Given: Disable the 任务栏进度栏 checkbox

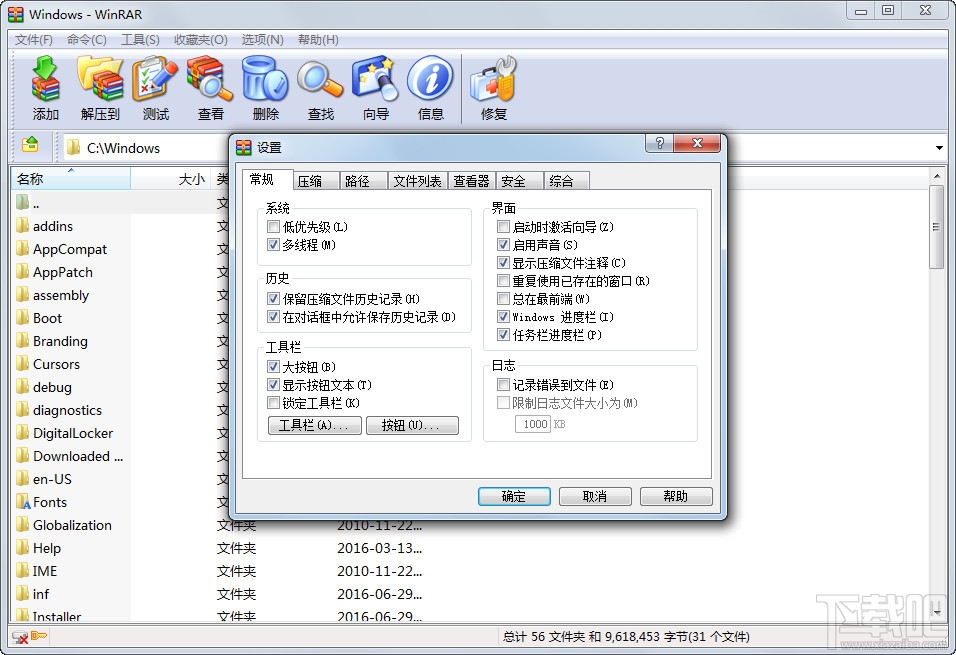Looking at the screenshot, I should pos(501,335).
